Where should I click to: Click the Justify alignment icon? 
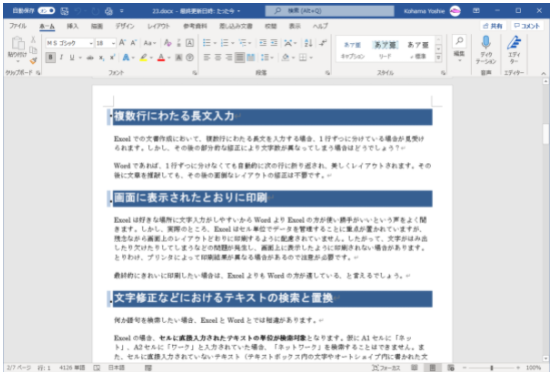coord(240,58)
